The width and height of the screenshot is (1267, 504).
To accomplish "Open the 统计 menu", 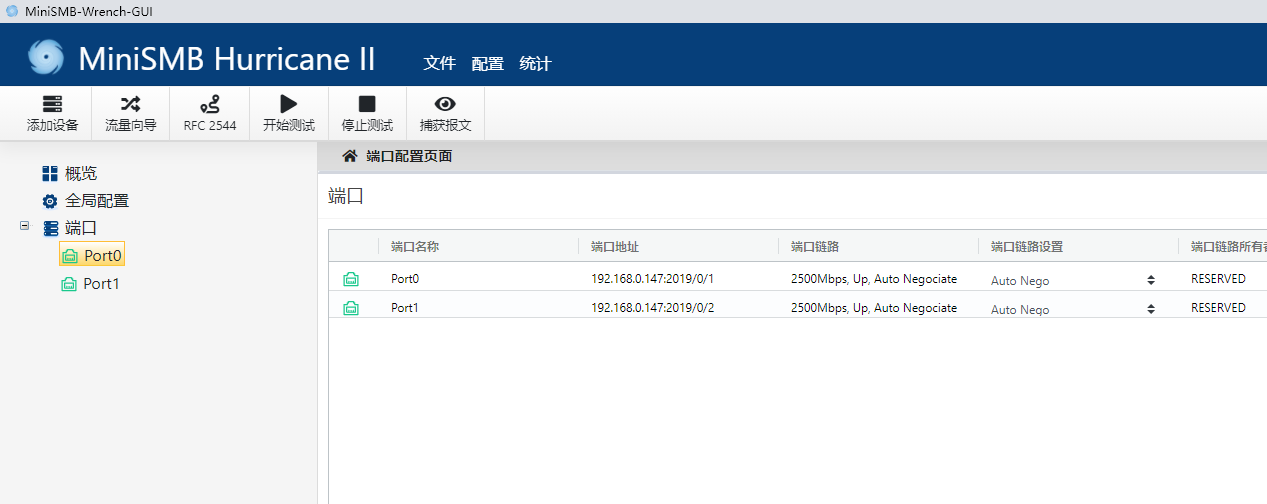I will coord(536,63).
